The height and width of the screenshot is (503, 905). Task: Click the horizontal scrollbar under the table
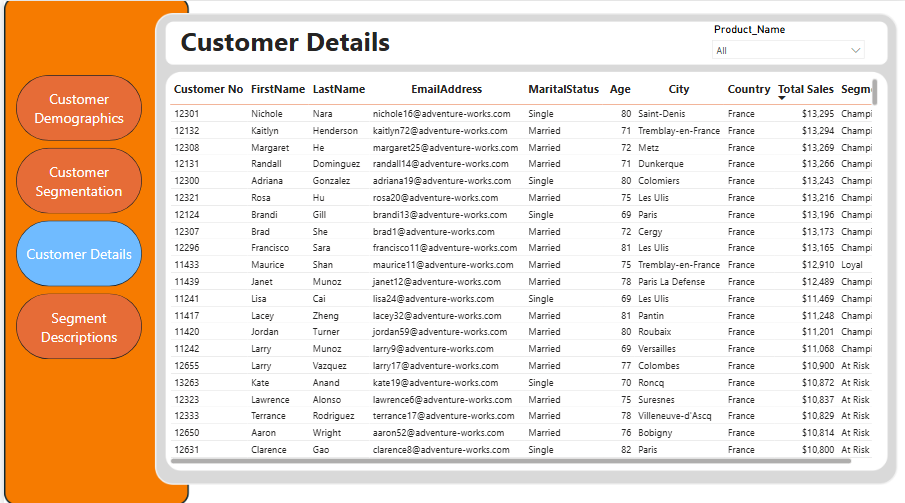[x=511, y=461]
